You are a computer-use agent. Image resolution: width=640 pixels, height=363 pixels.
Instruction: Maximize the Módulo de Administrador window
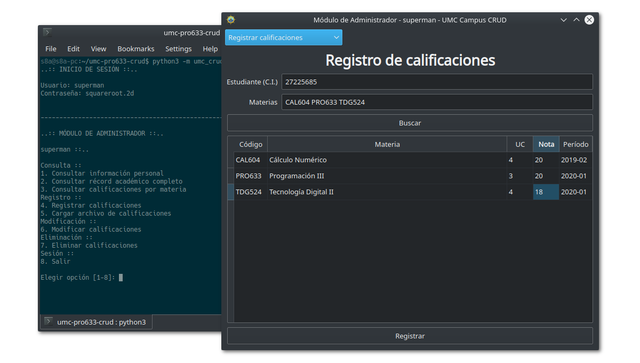(576, 20)
